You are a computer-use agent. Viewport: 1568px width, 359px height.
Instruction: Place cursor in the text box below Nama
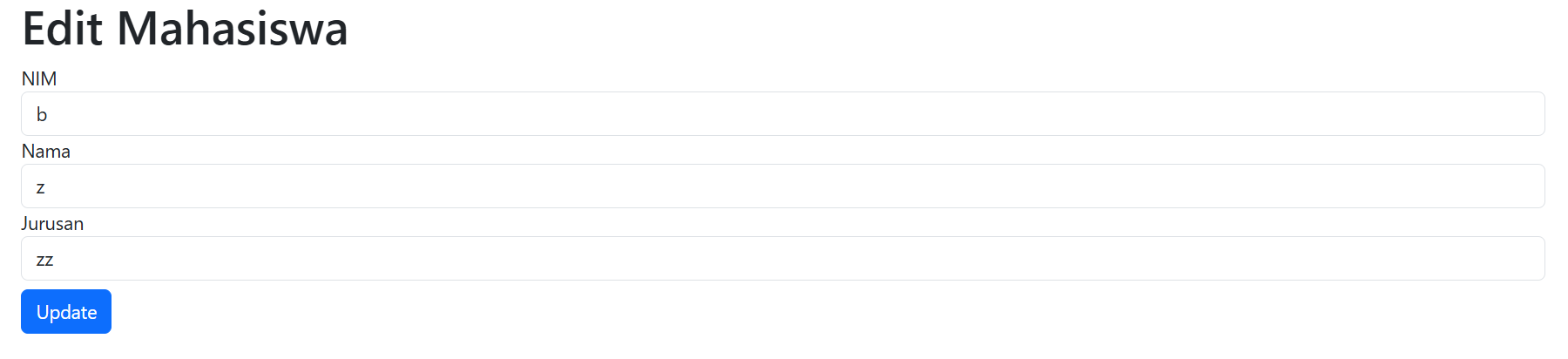(782, 186)
